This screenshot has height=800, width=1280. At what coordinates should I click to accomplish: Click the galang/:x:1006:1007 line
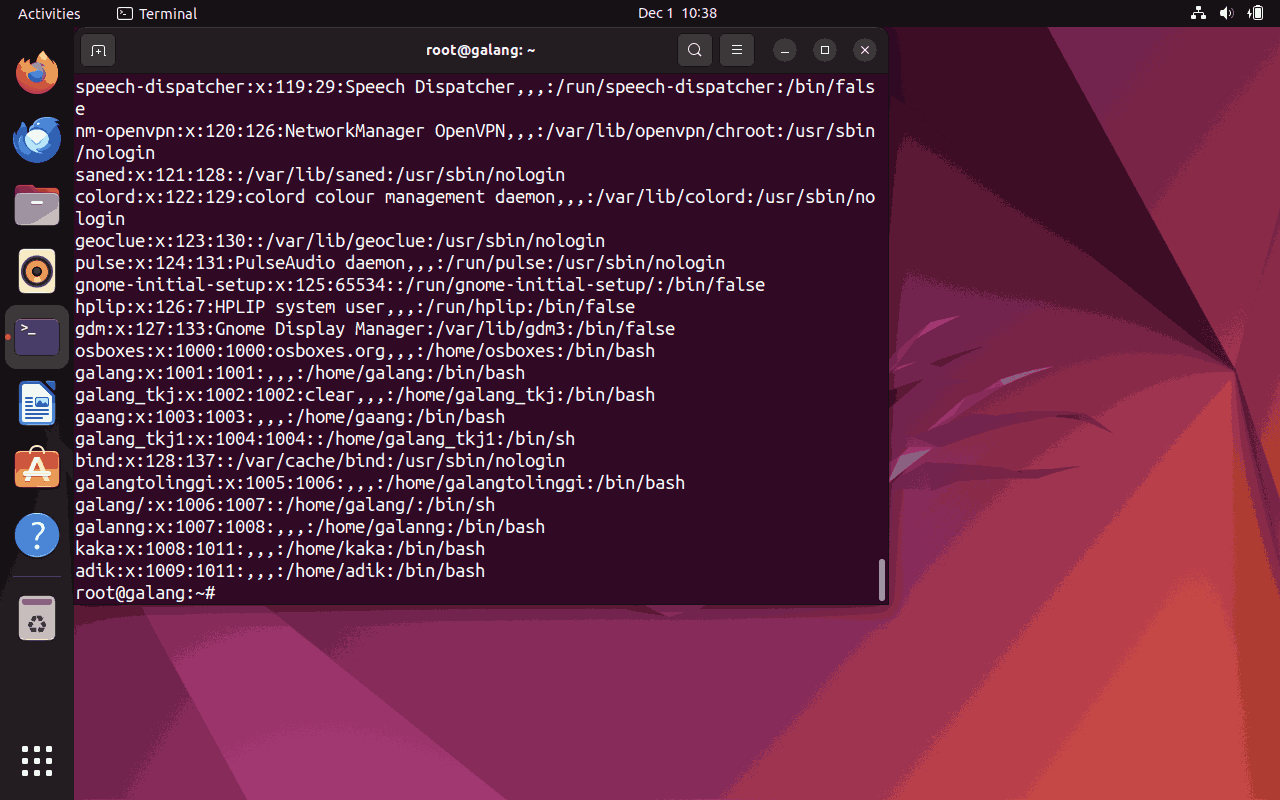tap(285, 505)
